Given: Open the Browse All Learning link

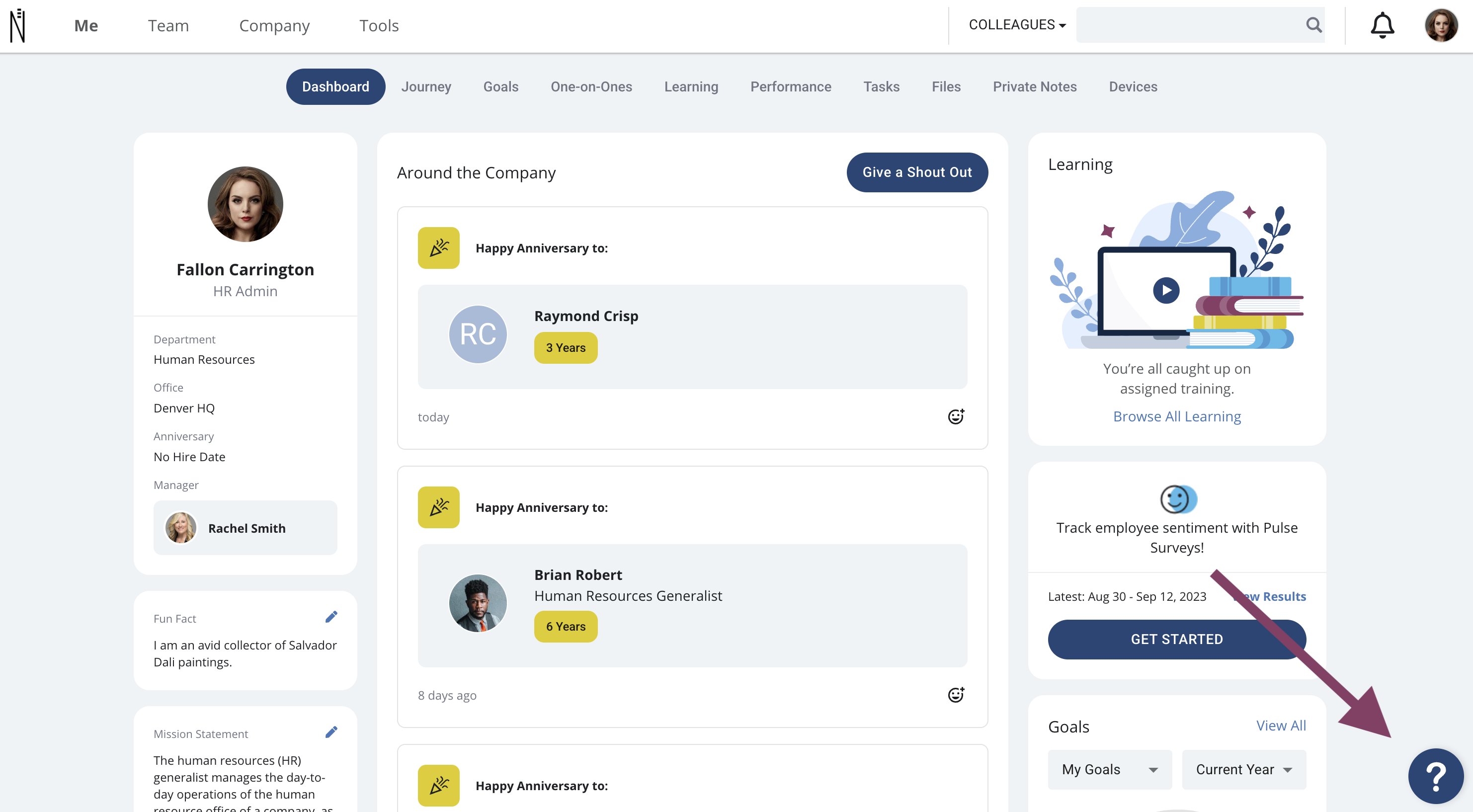Looking at the screenshot, I should 1177,416.
